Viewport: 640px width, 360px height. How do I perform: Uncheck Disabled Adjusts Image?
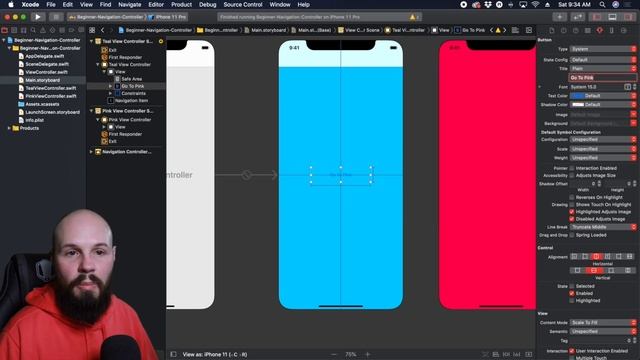[x=572, y=219]
